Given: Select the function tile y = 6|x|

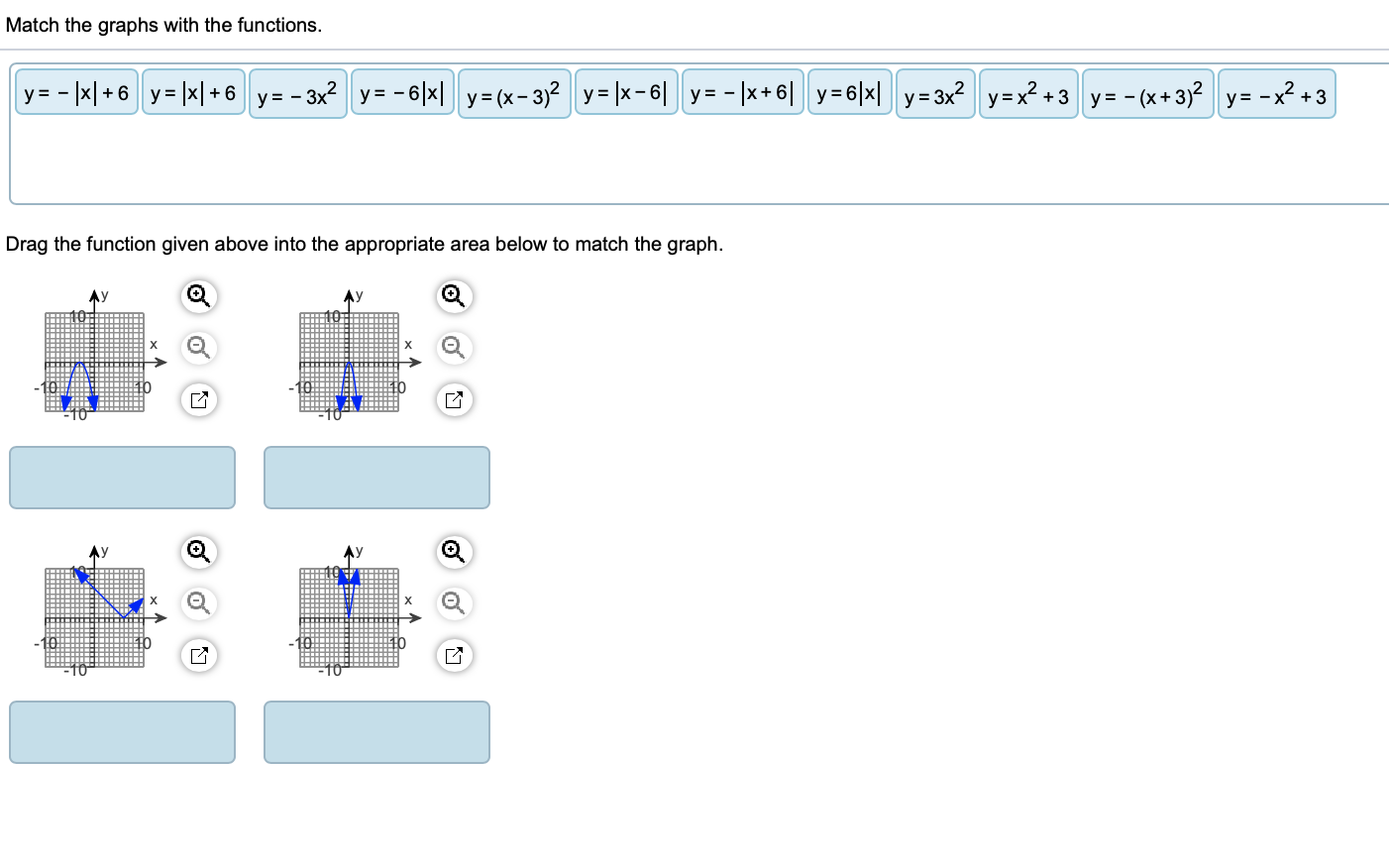Looking at the screenshot, I should click(848, 94).
